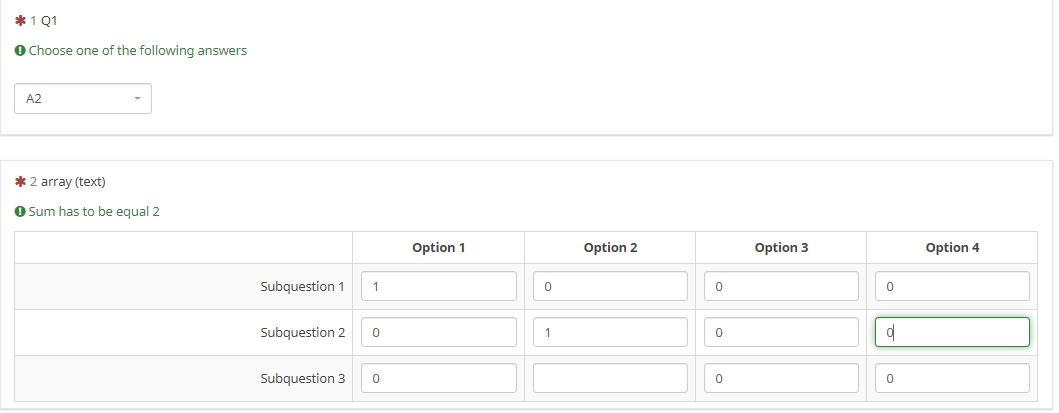Screen dimensions: 1059x413
Task: Click into Subquestion 1 Option 4 field
Action: click(952, 286)
